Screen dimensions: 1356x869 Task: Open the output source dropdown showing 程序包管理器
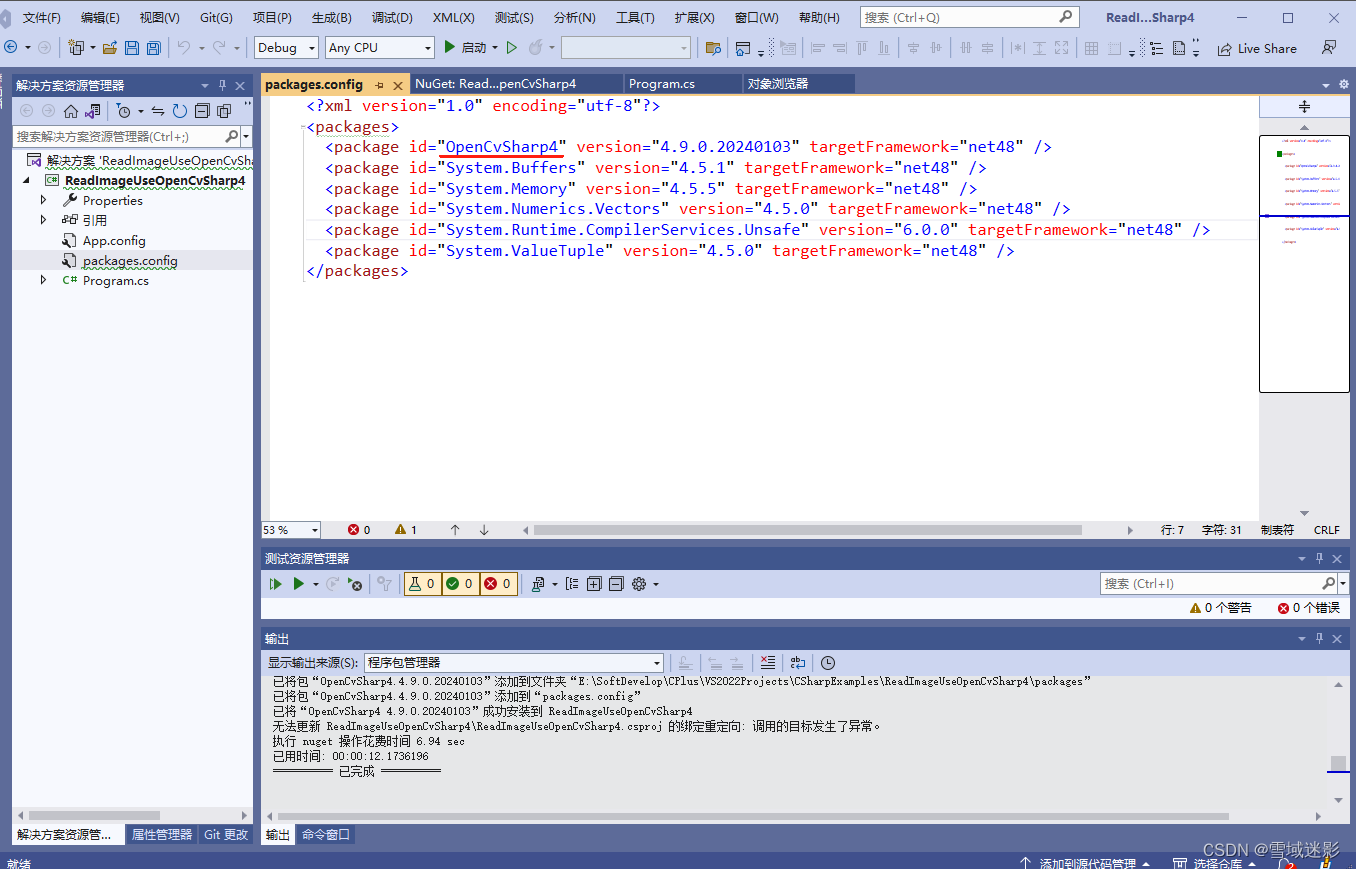514,662
